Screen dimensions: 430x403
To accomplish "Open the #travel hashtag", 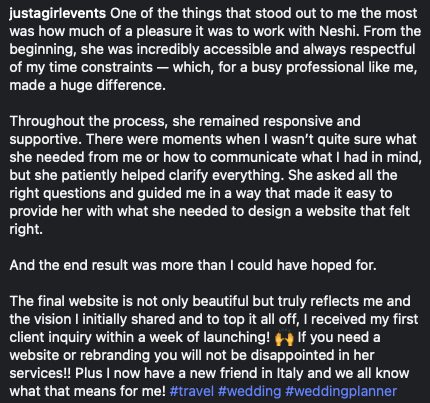I will click(192, 391).
